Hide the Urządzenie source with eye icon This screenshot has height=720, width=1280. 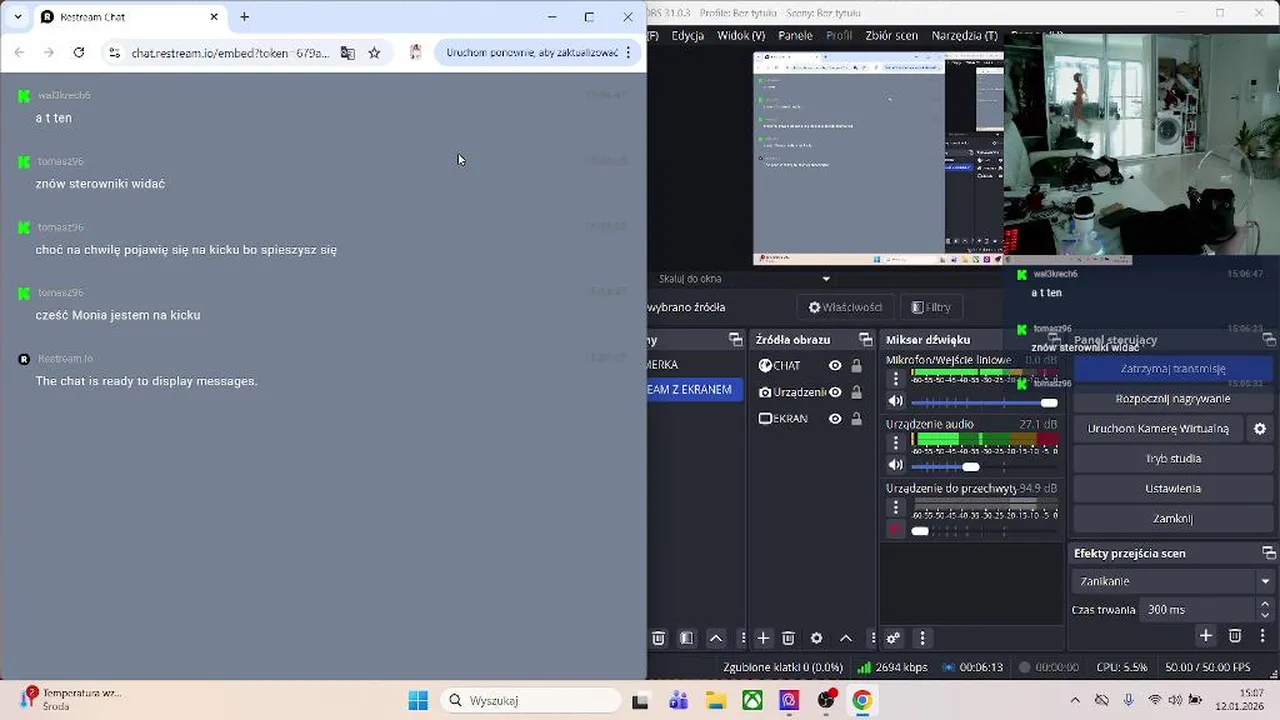coord(835,392)
